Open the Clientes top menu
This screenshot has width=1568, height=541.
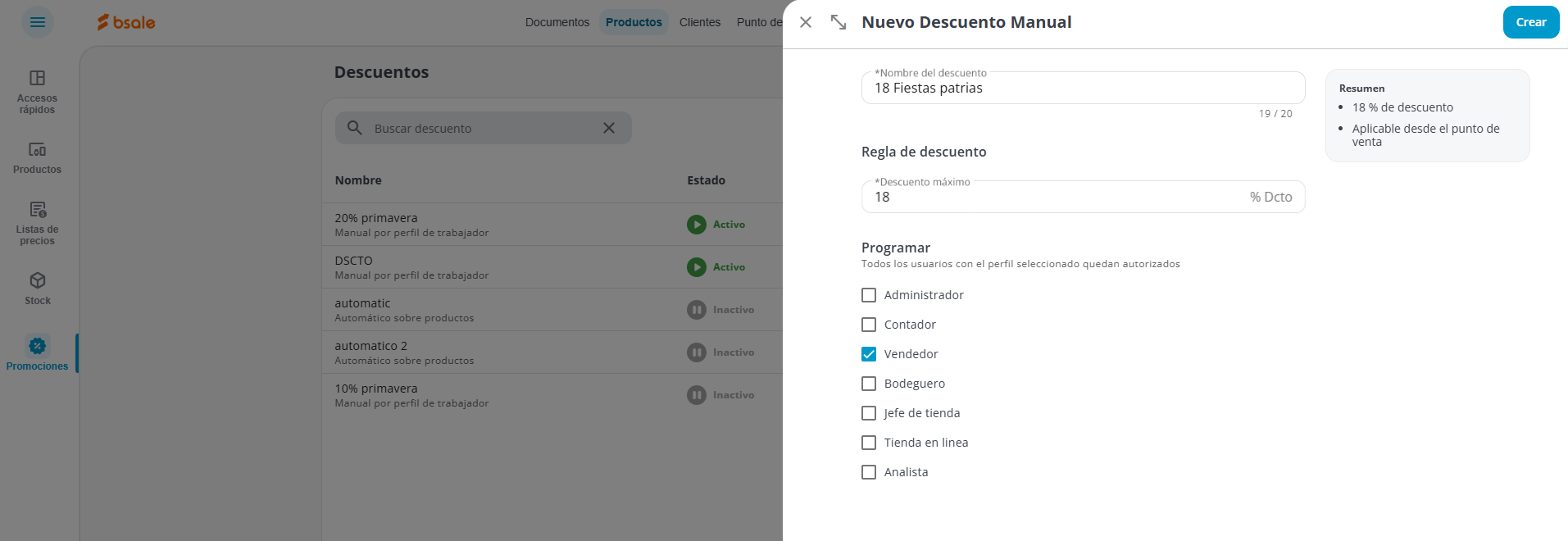pos(700,22)
